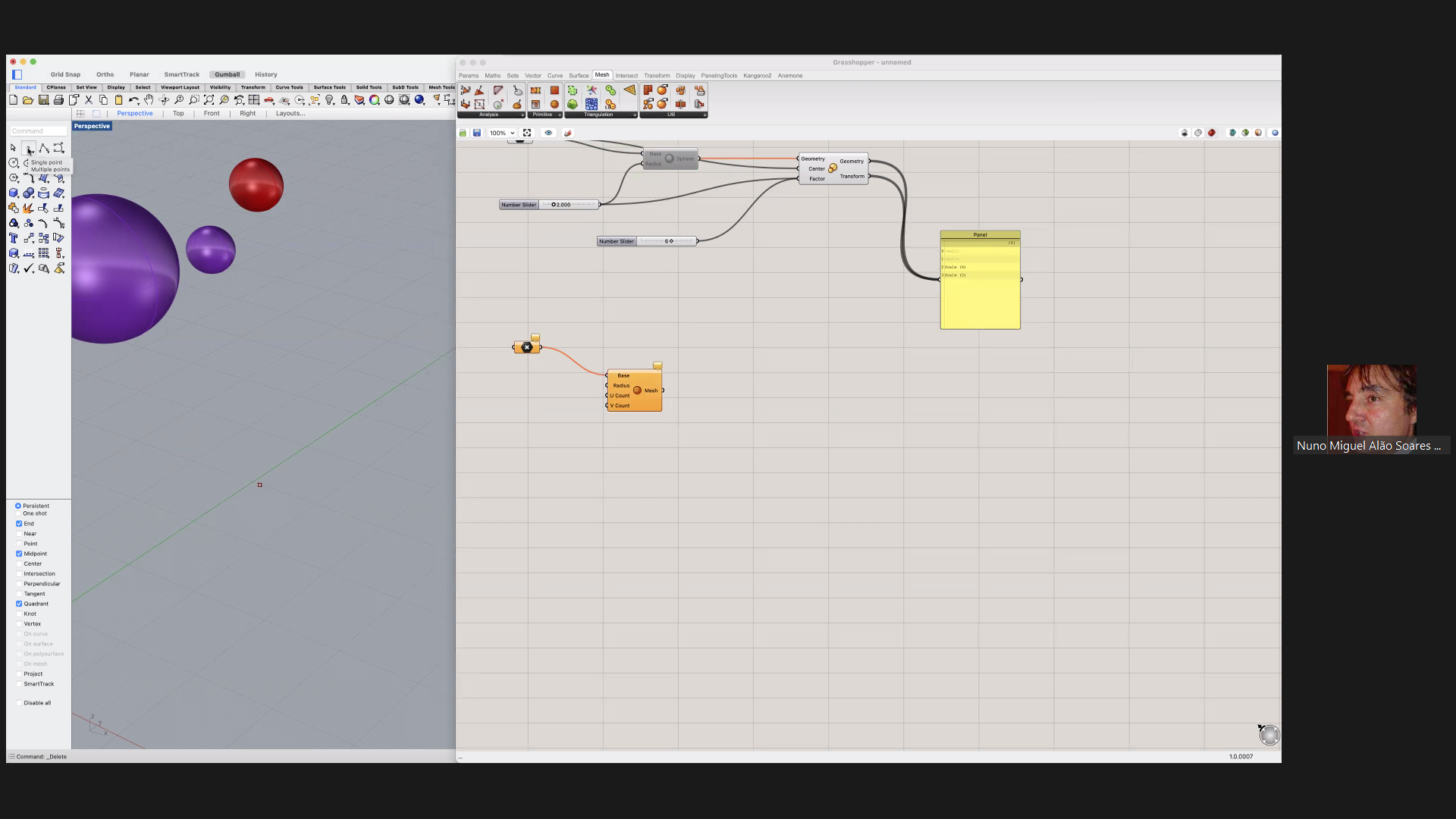
Task: Switch to the Transform Grasshopper tab
Action: pos(657,76)
